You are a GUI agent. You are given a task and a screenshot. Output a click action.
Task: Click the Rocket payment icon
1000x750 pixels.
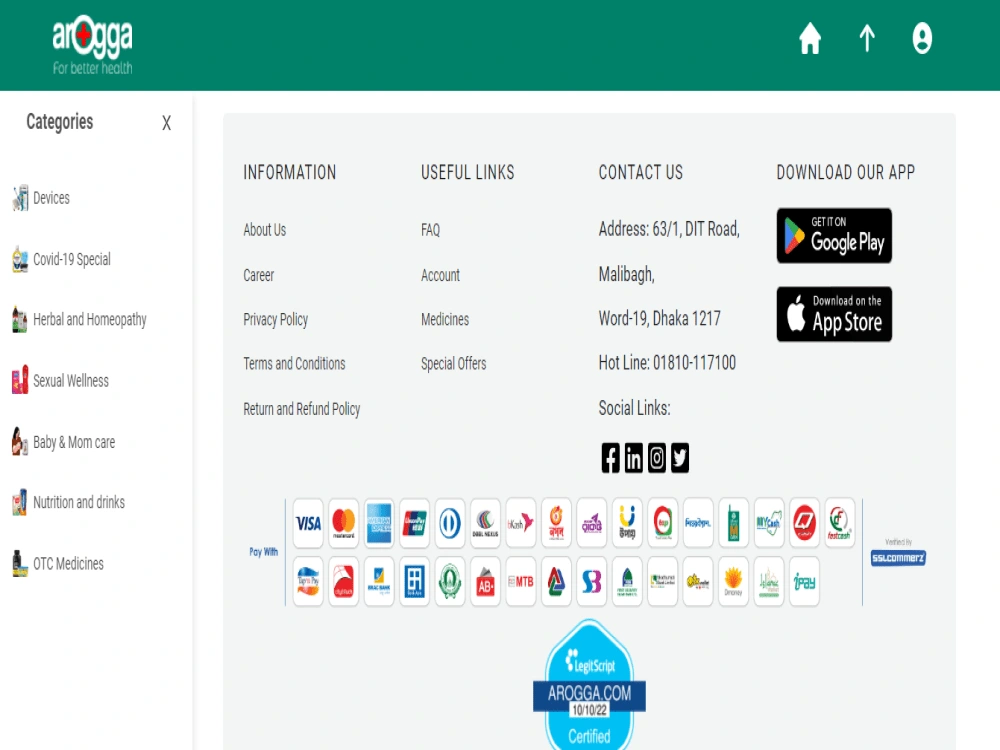(592, 524)
